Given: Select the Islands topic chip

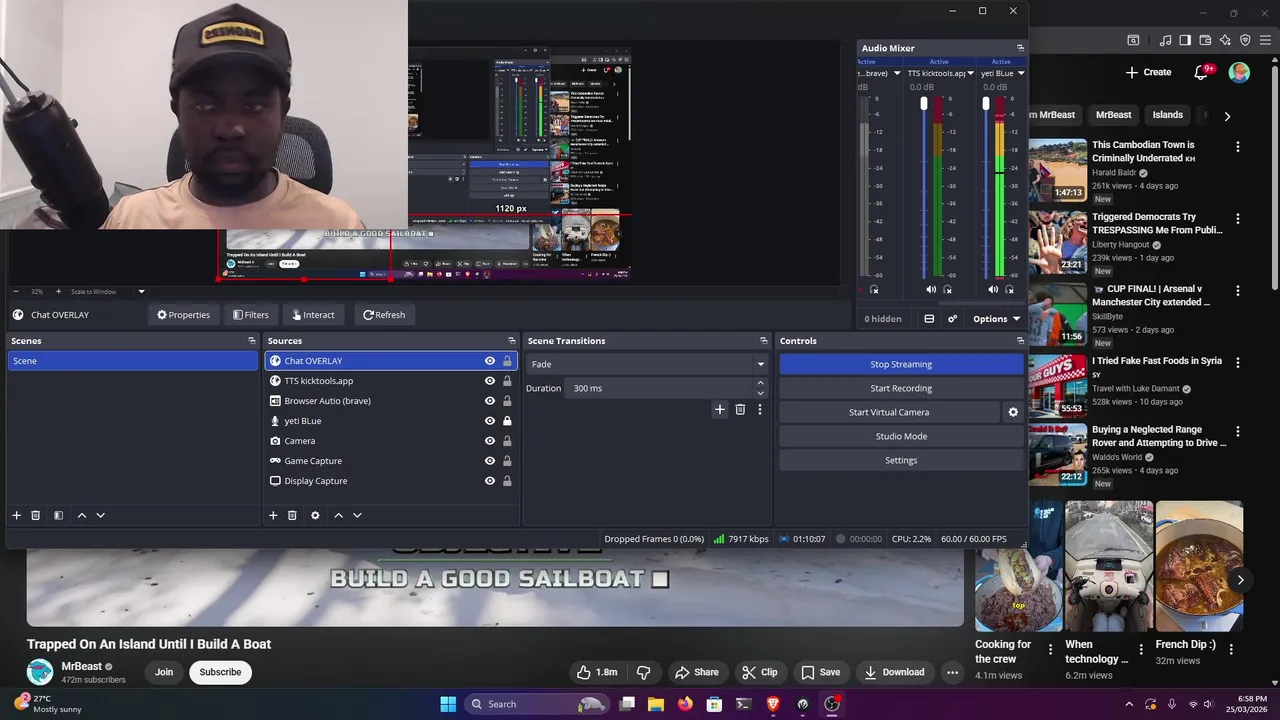Looking at the screenshot, I should tap(1167, 115).
